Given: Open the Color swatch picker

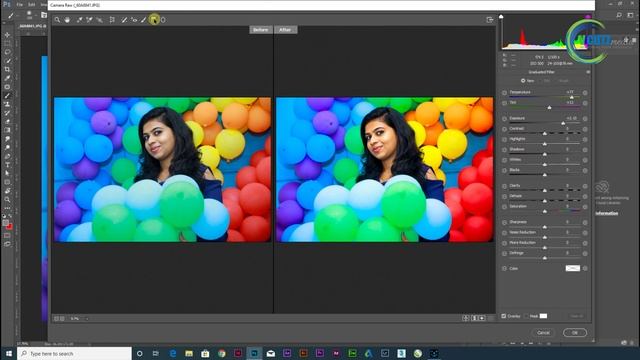Looking at the screenshot, I should tap(573, 268).
